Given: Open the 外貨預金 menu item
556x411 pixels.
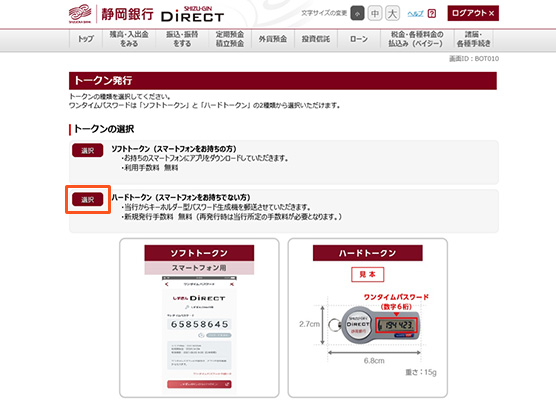Looking at the screenshot, I should (x=273, y=39).
